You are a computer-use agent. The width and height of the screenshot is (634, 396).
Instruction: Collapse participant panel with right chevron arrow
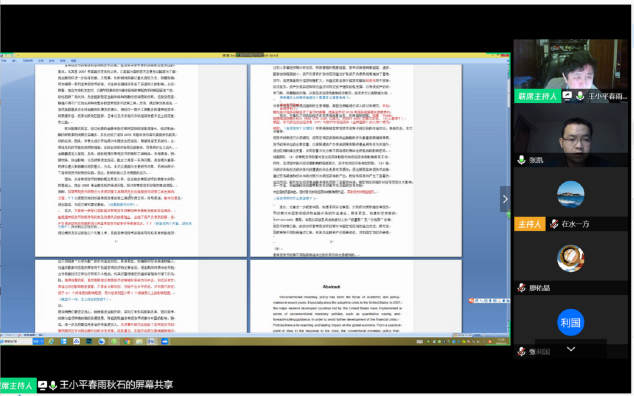tap(505, 199)
